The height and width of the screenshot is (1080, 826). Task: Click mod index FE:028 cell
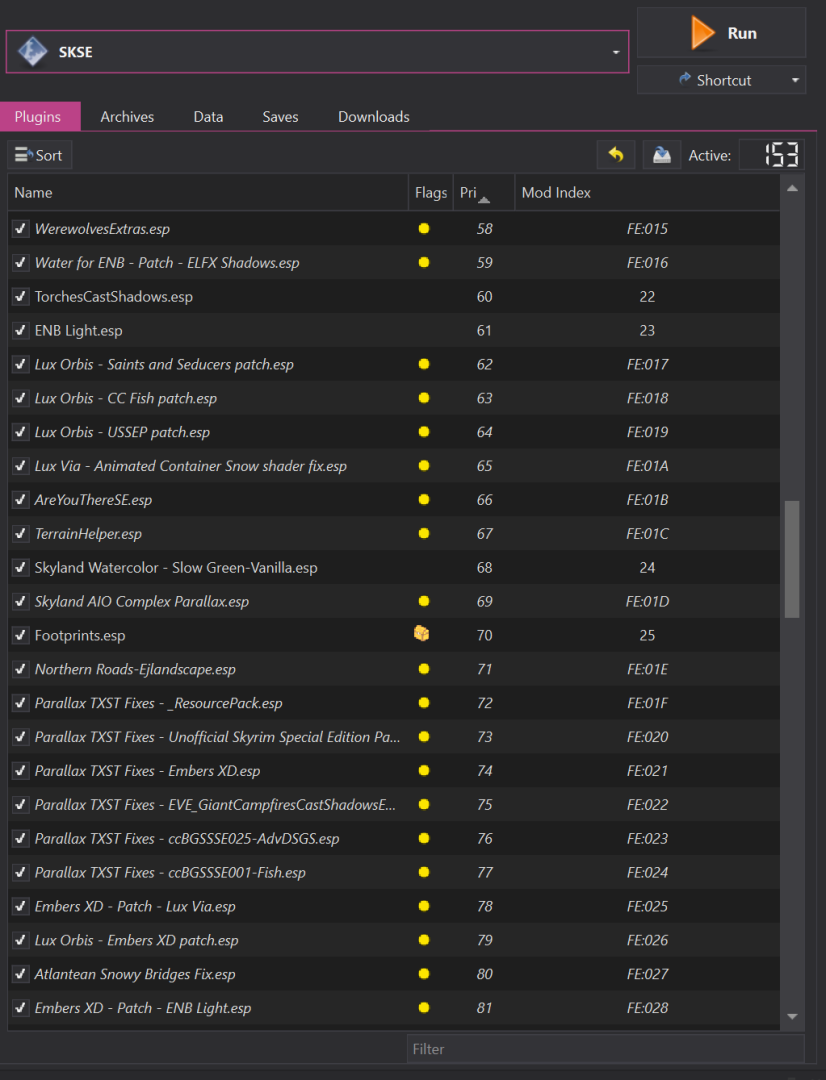tap(647, 1008)
